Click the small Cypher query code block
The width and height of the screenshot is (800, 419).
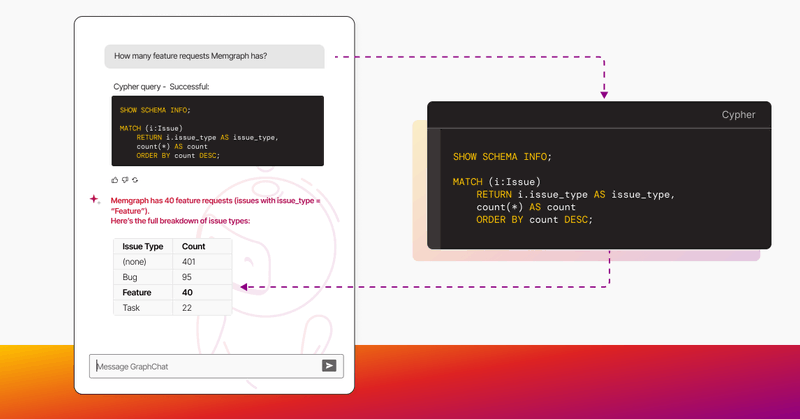[218, 131]
